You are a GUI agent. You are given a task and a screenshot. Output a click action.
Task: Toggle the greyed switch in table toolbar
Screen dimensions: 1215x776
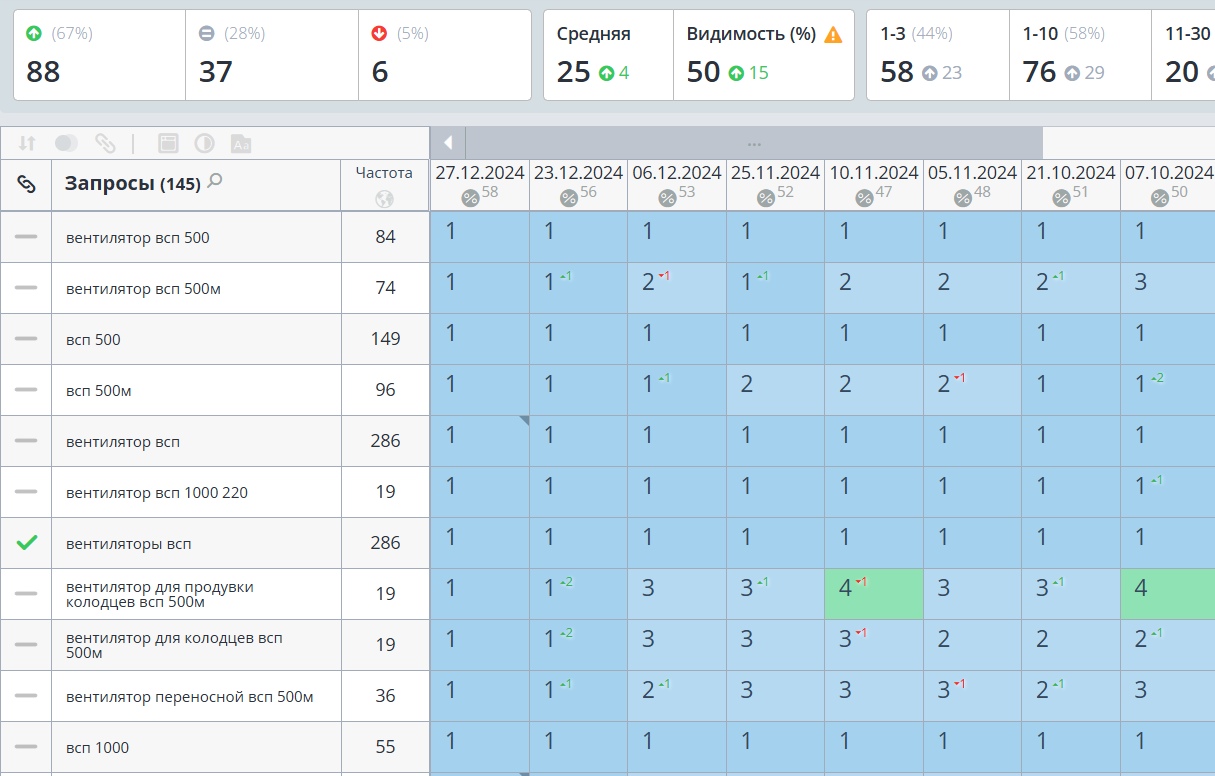pyautogui.click(x=66, y=143)
